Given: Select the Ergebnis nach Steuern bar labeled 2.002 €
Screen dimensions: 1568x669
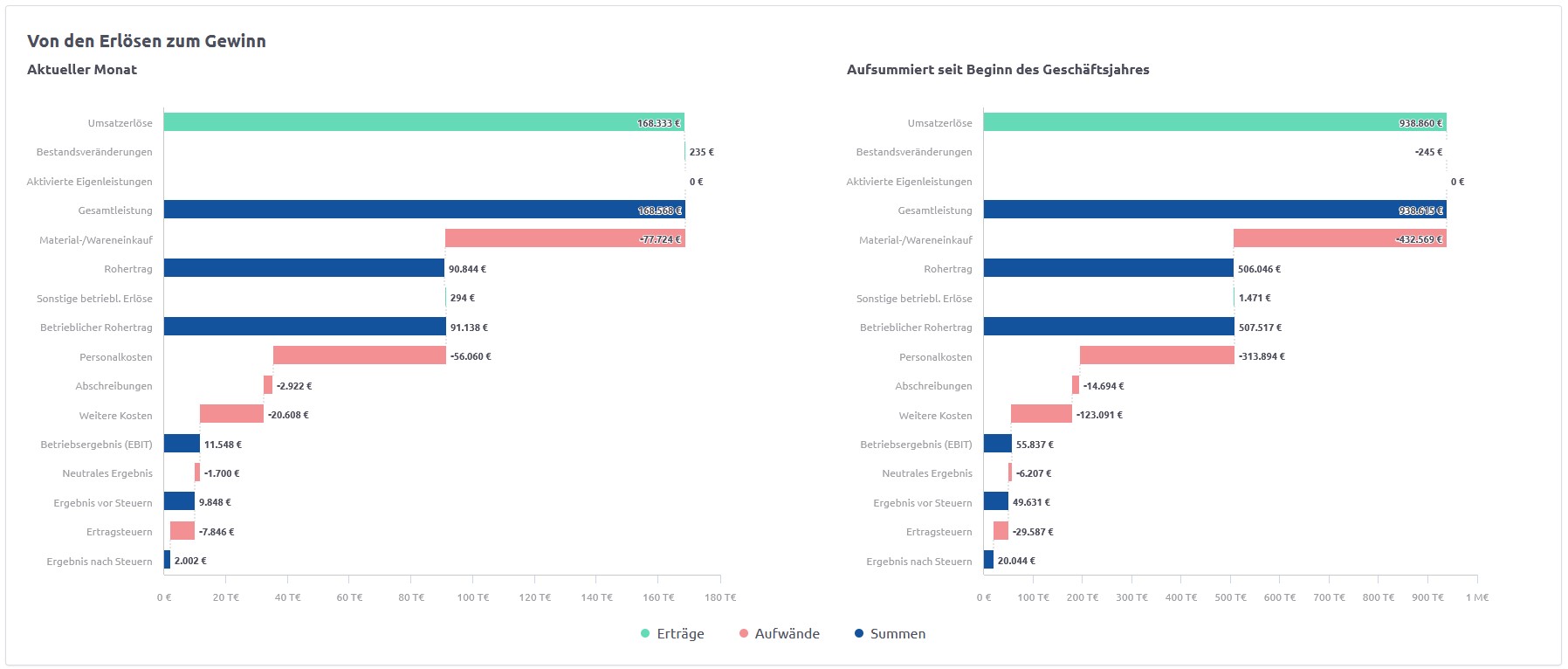Looking at the screenshot, I should (167, 560).
